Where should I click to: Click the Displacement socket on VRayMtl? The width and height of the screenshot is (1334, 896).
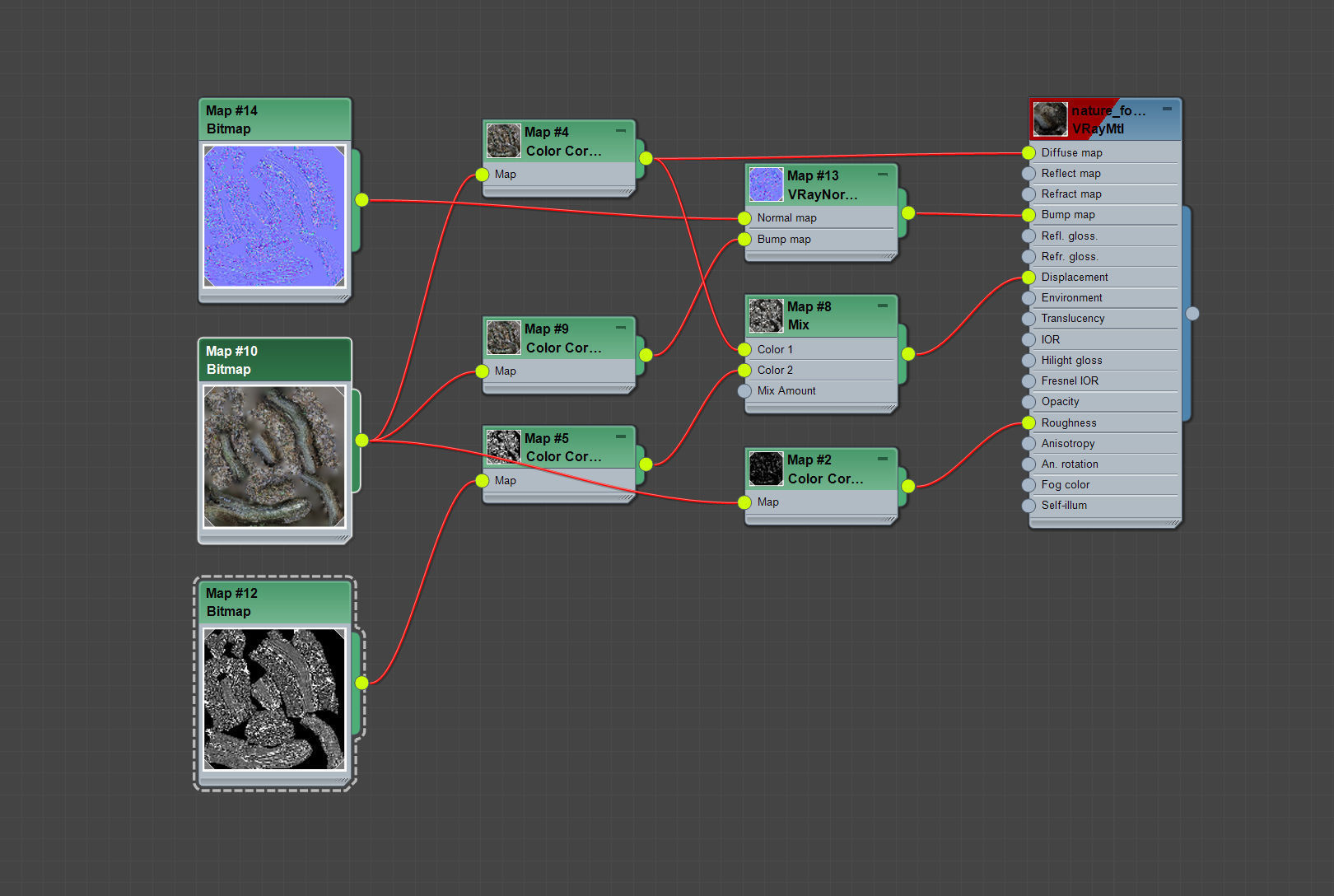click(1028, 278)
